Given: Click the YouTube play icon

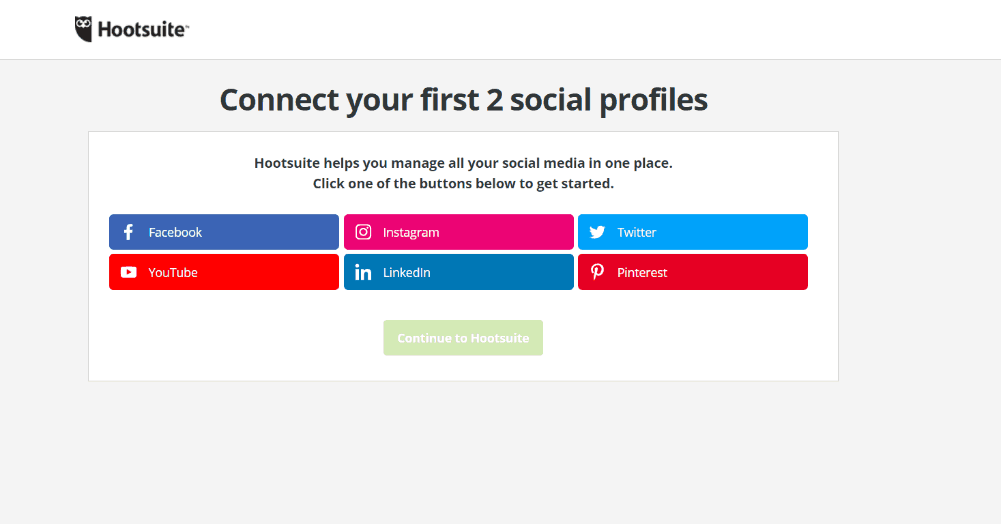Looking at the screenshot, I should click(128, 272).
